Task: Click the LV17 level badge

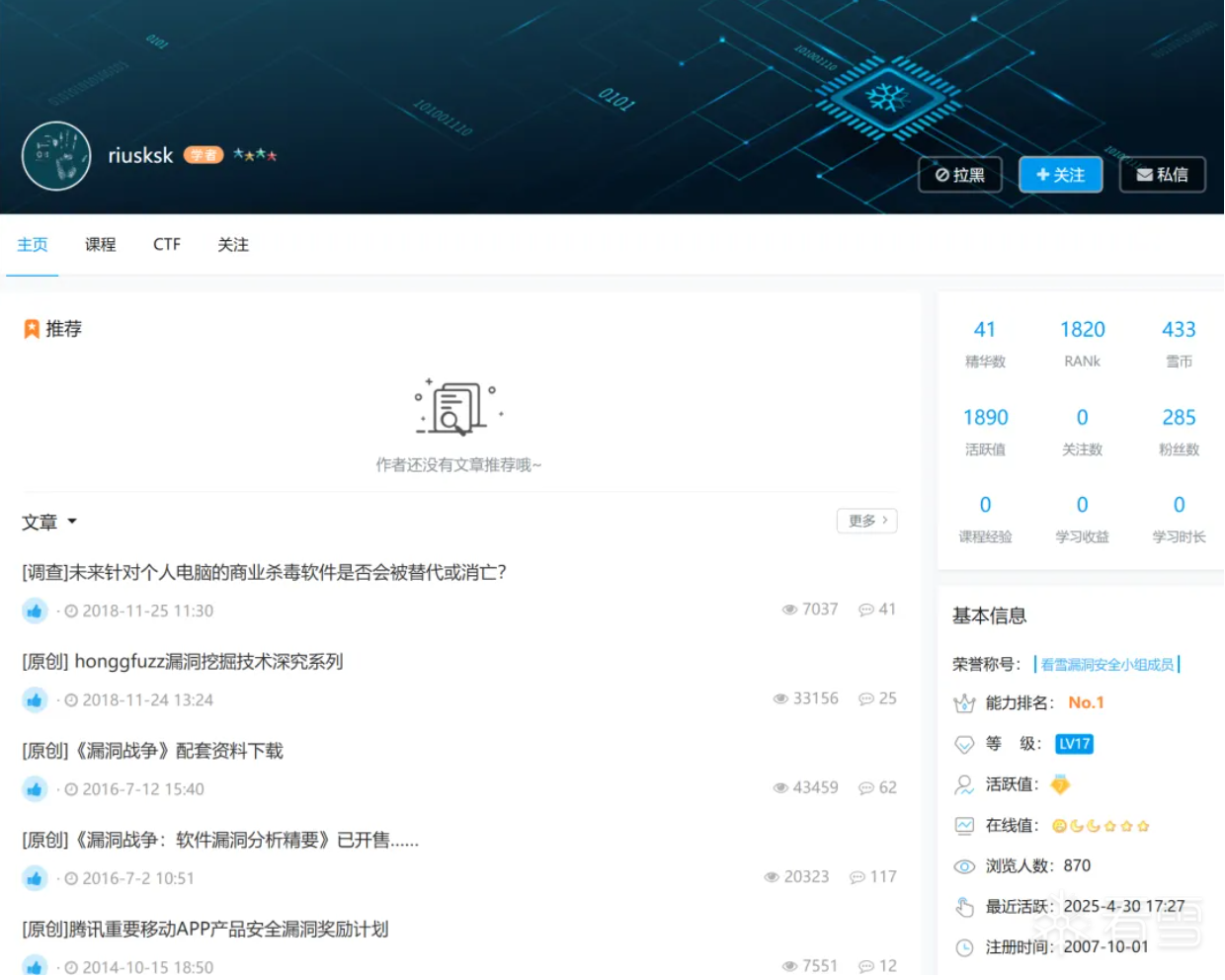Action: point(1075,744)
